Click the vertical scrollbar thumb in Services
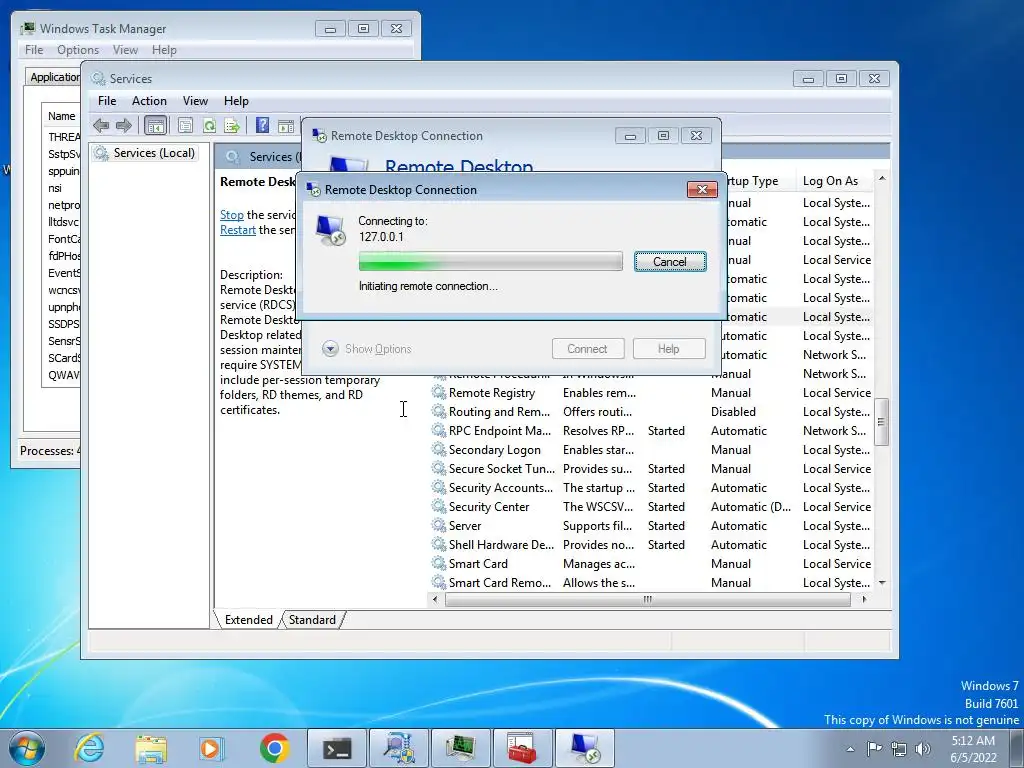The image size is (1024, 768). click(882, 421)
